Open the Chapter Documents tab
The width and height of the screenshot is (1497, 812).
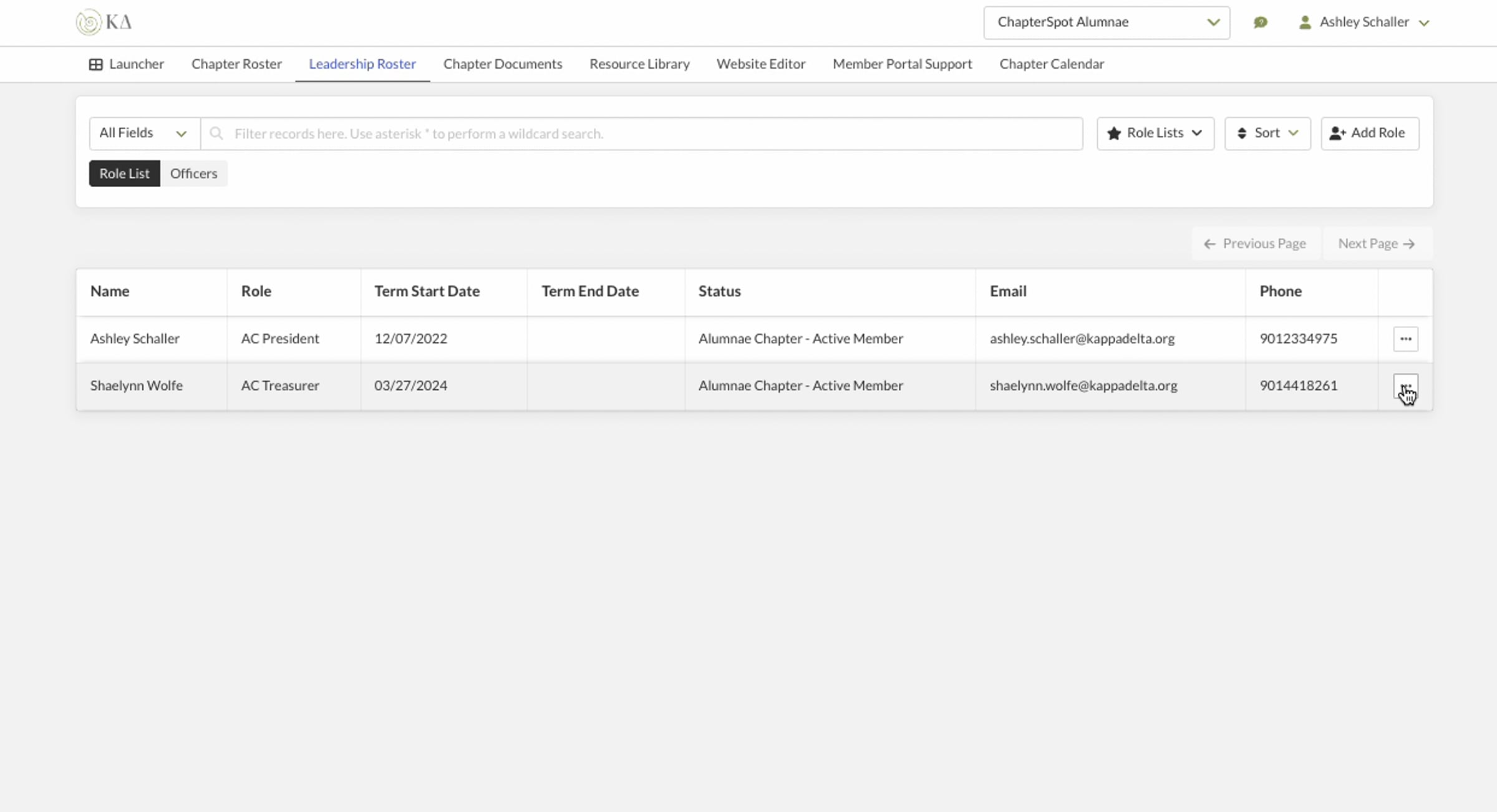[502, 64]
